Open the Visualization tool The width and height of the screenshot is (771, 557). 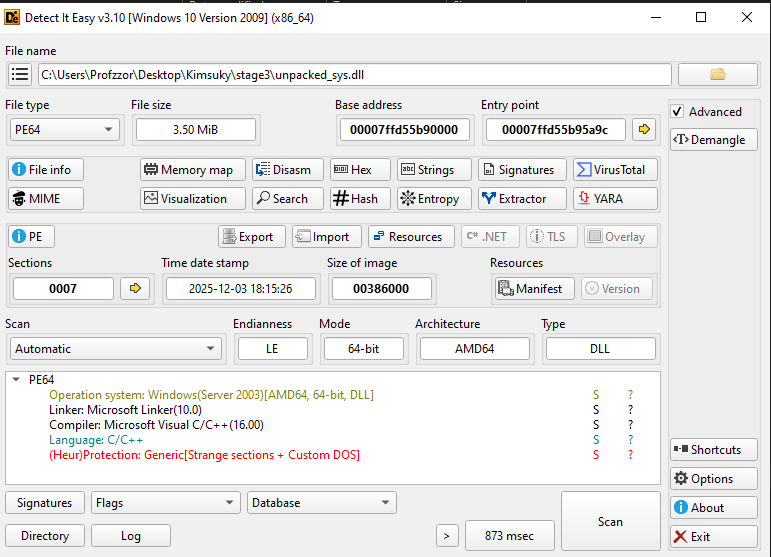193,199
